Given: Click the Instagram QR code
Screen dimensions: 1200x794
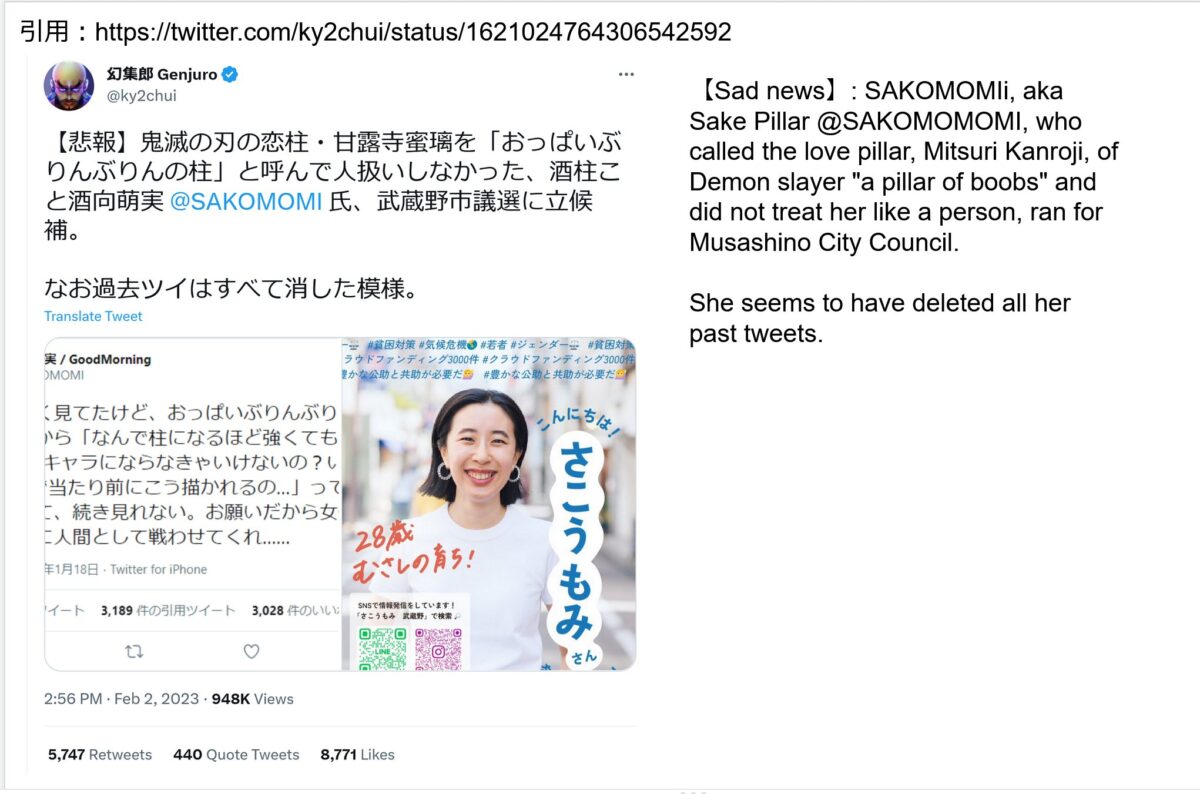Looking at the screenshot, I should click(x=438, y=649).
